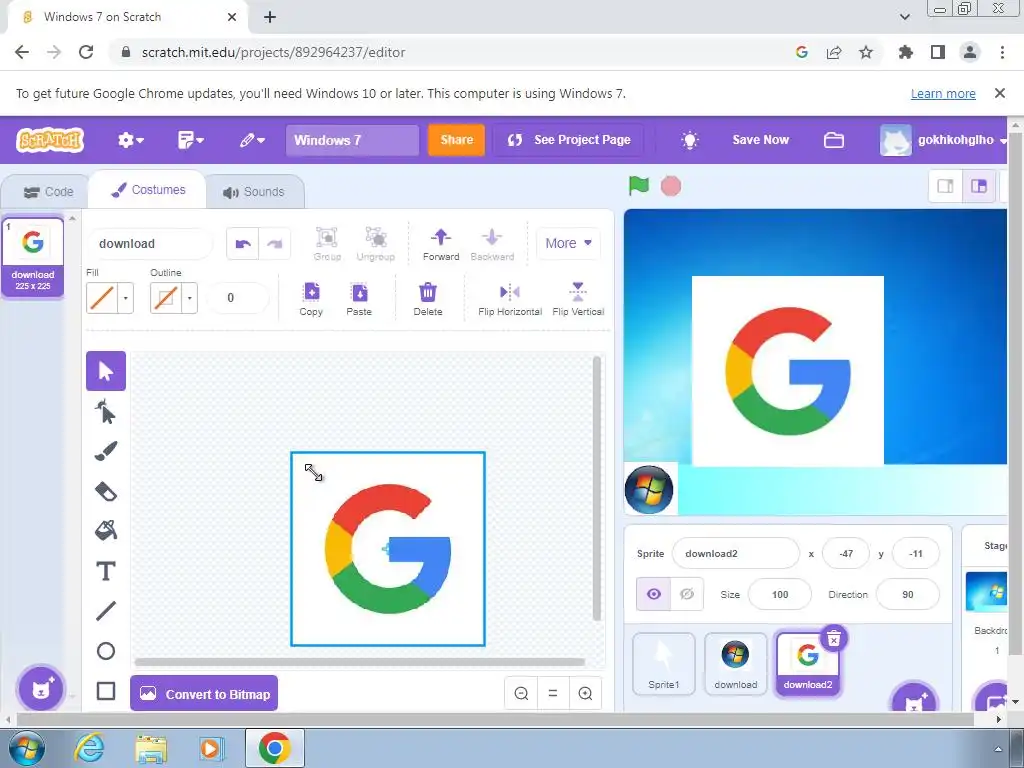Select the download costume thumbnail
1024x768 pixels.
click(33, 257)
